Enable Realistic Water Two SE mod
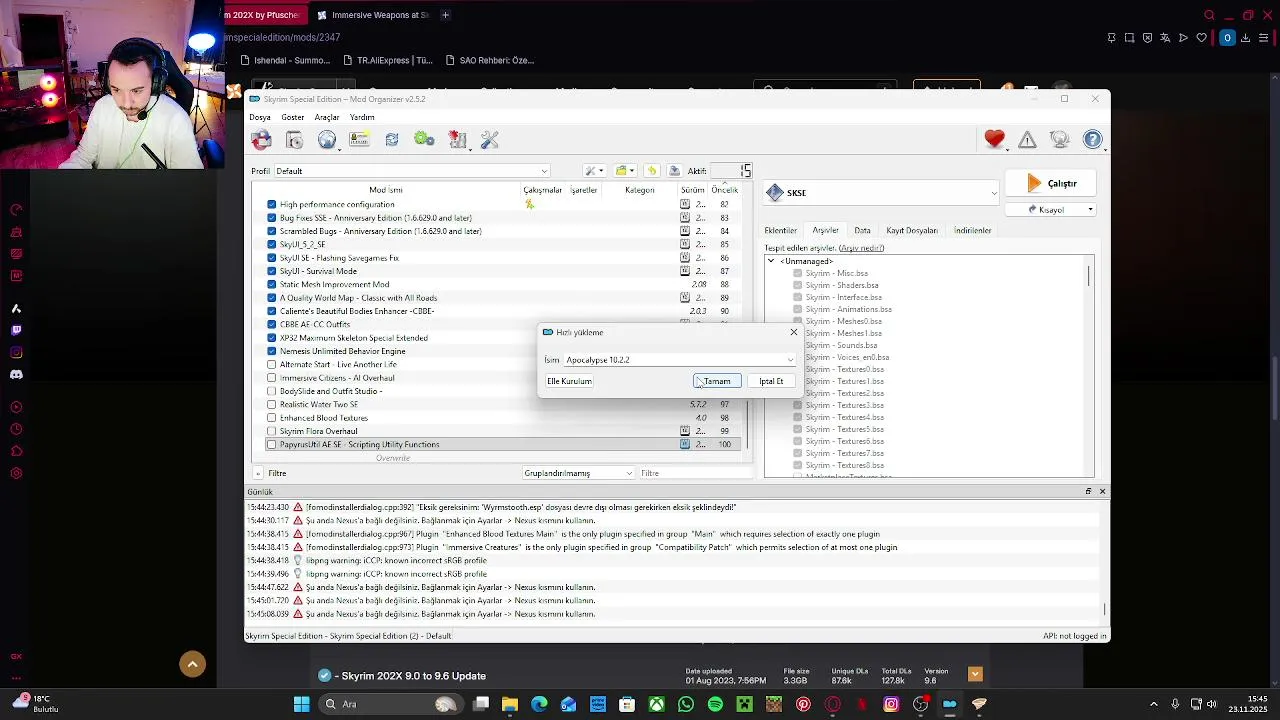1280x720 pixels. point(271,404)
